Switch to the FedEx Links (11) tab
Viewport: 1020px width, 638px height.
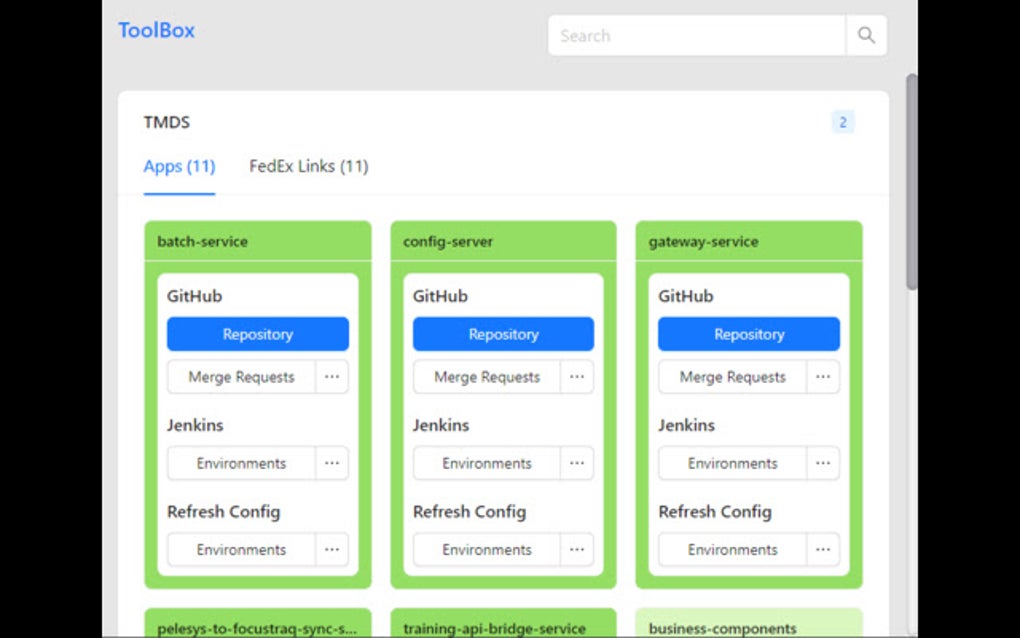[x=308, y=166]
